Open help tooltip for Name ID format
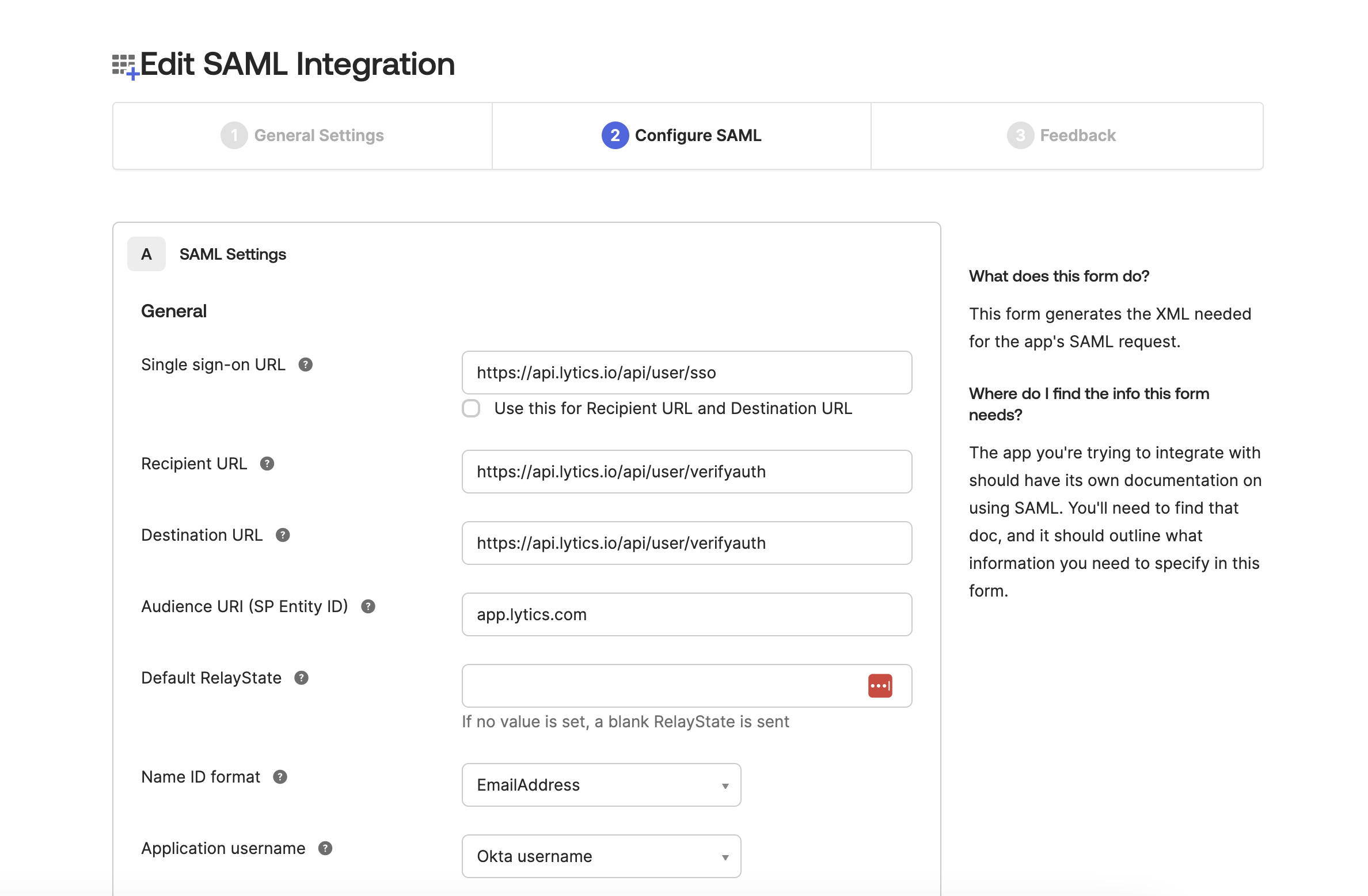This screenshot has height=896, width=1368. 280,777
